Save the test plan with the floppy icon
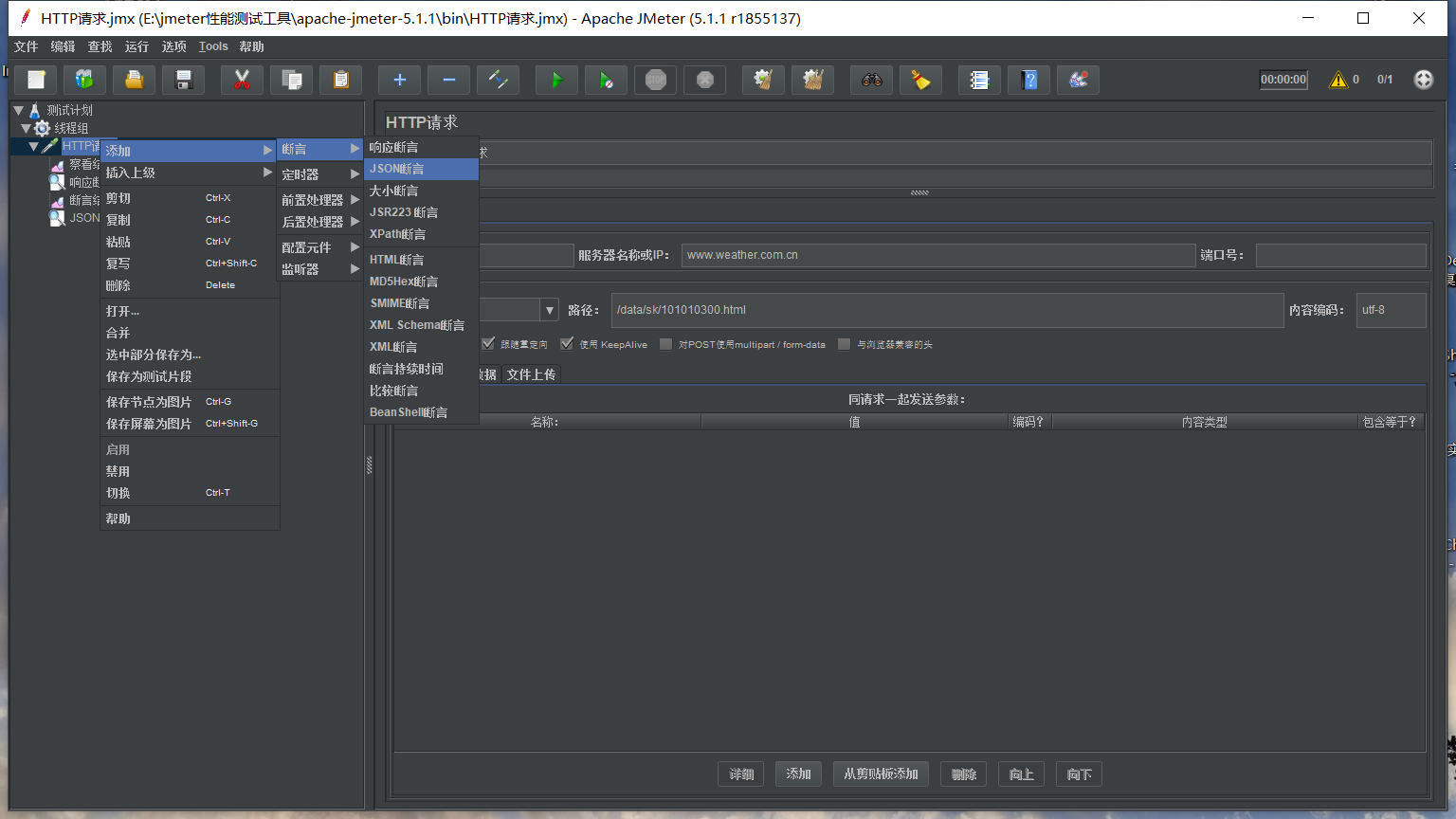This screenshot has width=1456, height=819. pos(184,80)
